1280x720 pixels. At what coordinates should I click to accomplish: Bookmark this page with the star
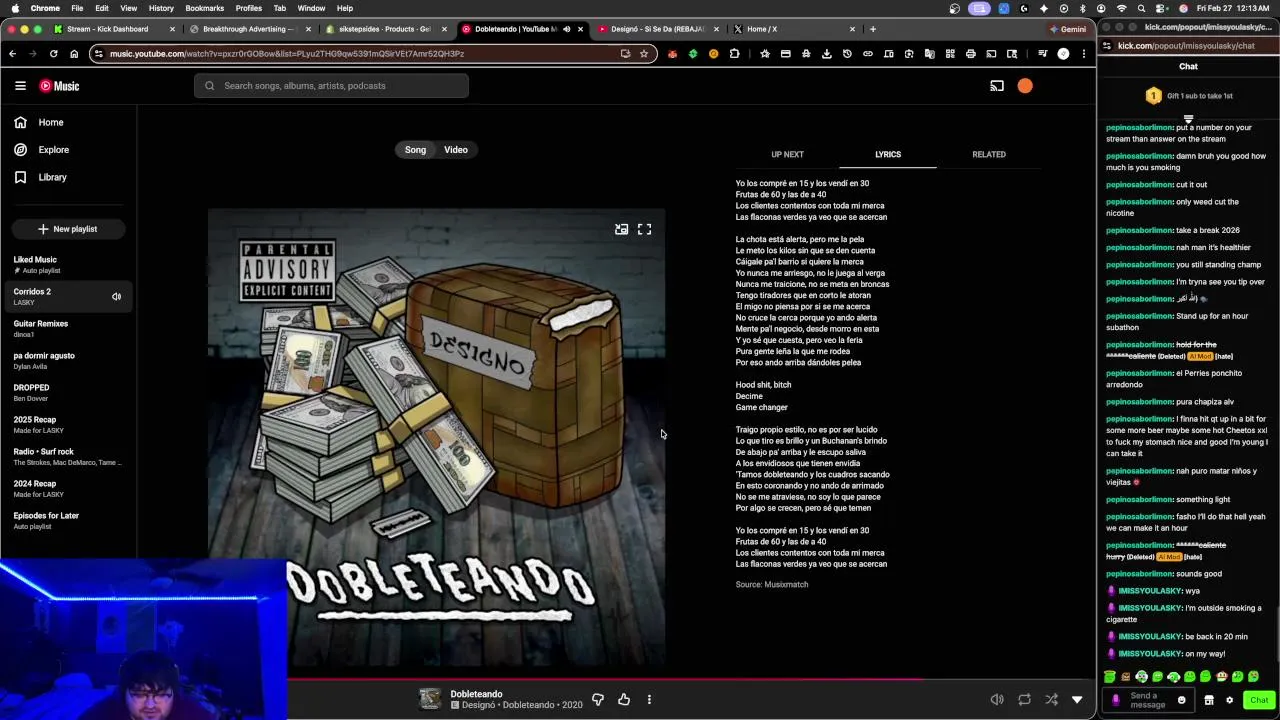tap(644, 54)
